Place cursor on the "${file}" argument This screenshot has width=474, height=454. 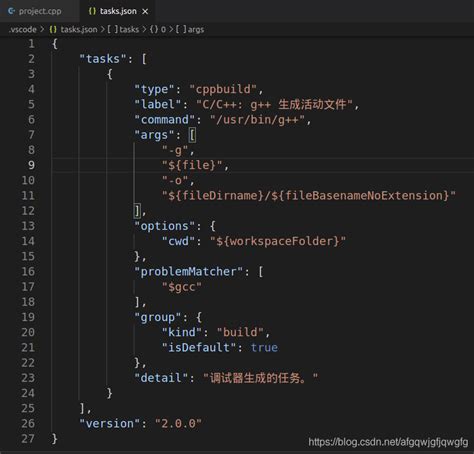192,165
